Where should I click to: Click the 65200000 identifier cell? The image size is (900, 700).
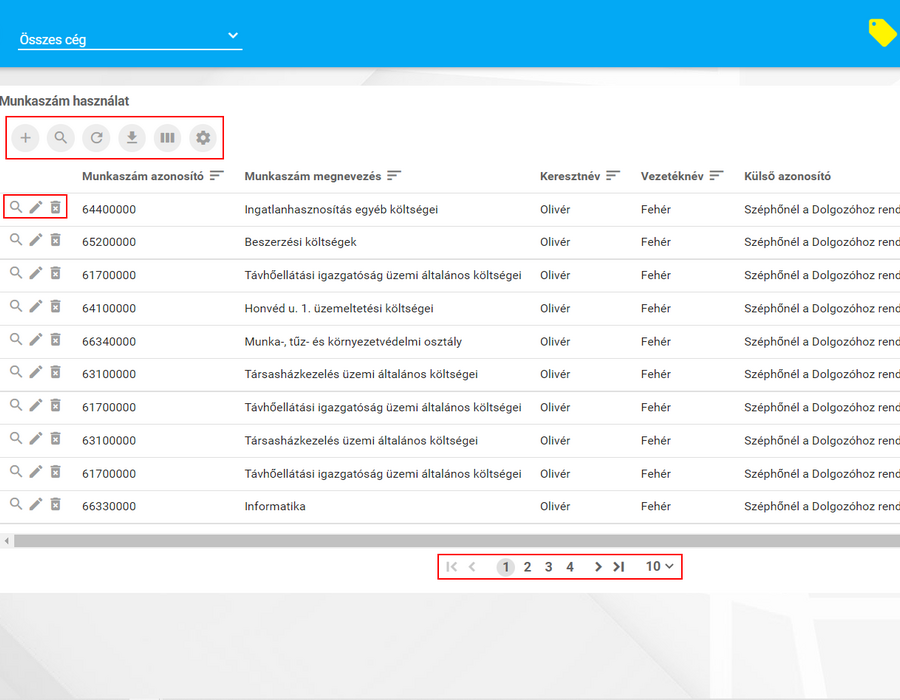click(x=109, y=242)
